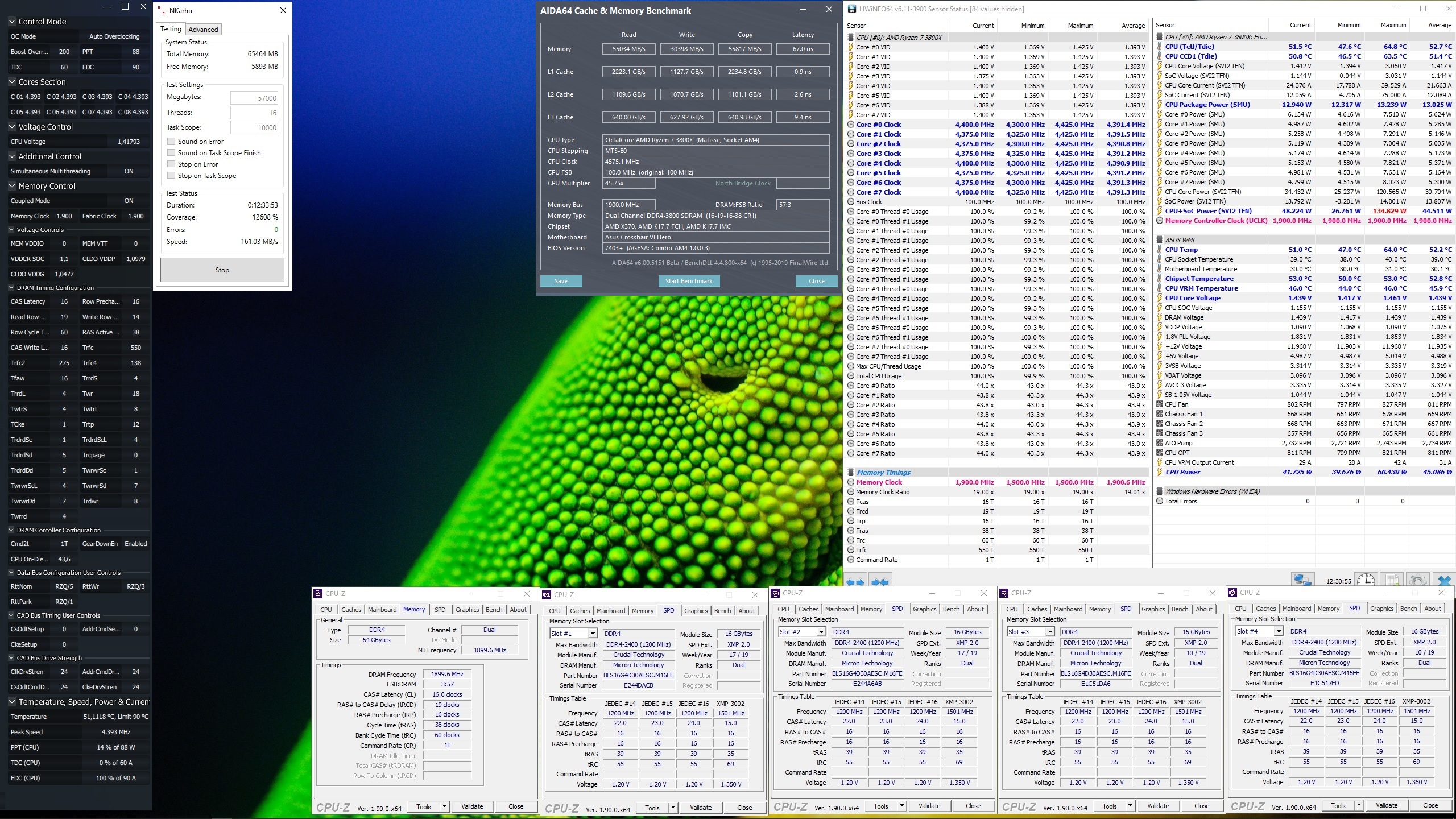Image resolution: width=1456 pixels, height=819 pixels.
Task: Click the HWiNFO network remote monitoring icon
Action: pyautogui.click(x=1302, y=580)
